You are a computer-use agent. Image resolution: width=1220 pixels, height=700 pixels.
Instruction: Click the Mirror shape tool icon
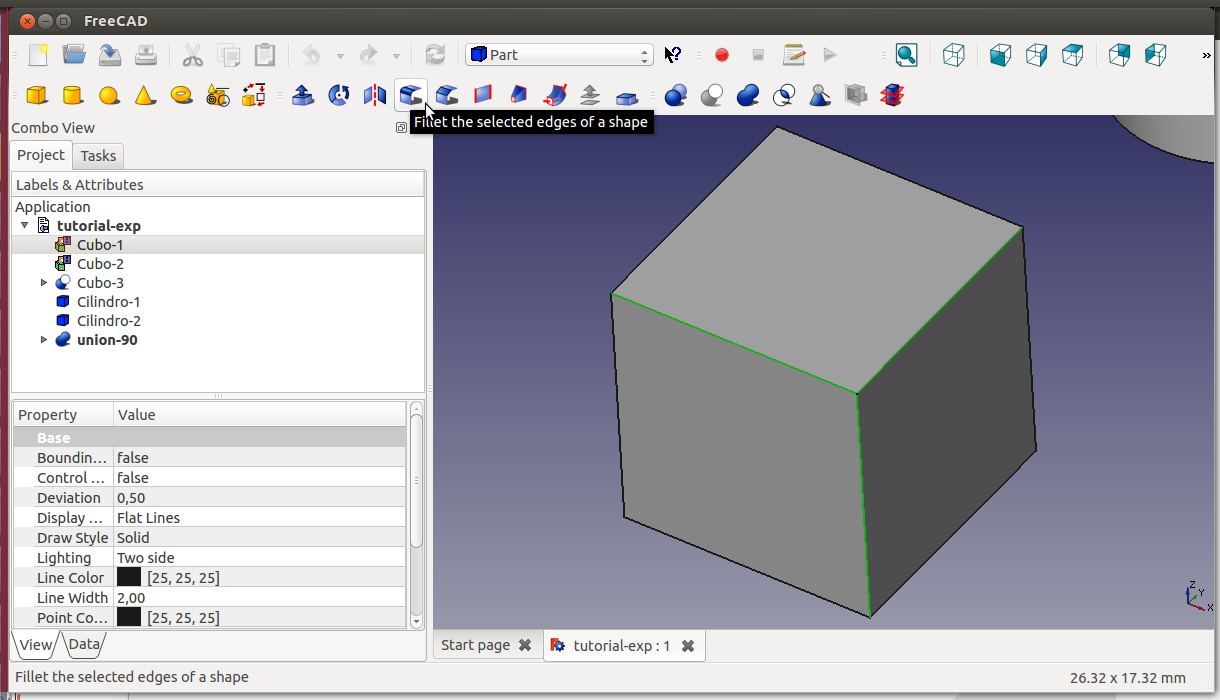pos(375,95)
